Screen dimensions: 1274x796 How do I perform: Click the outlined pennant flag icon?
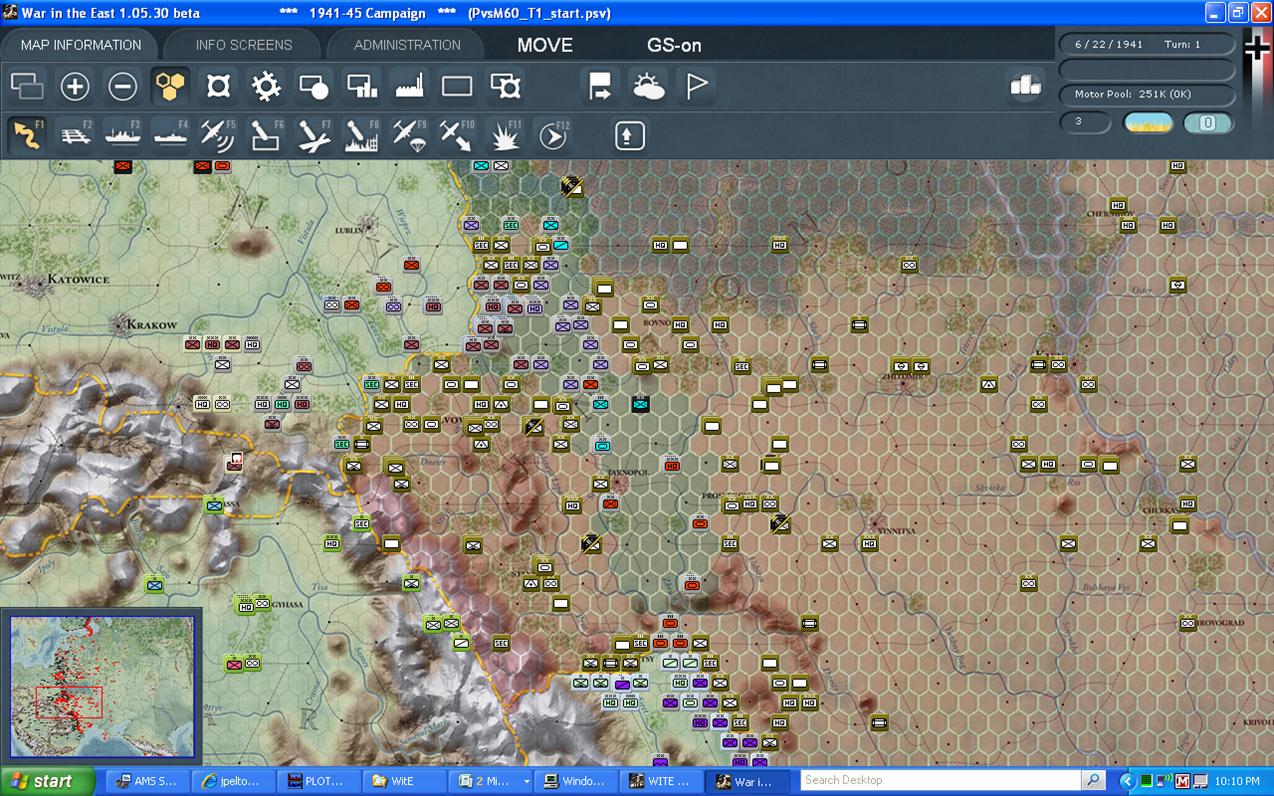697,86
